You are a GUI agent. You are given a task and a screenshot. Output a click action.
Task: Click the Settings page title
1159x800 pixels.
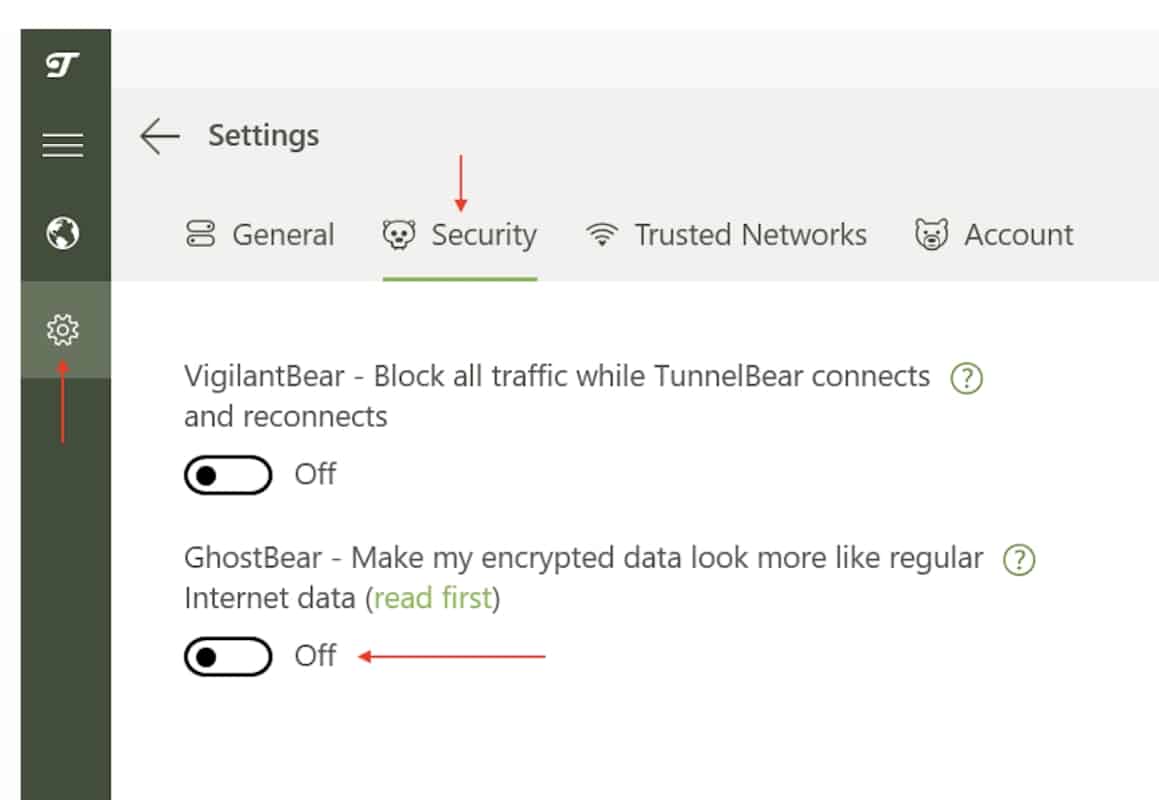pos(264,136)
